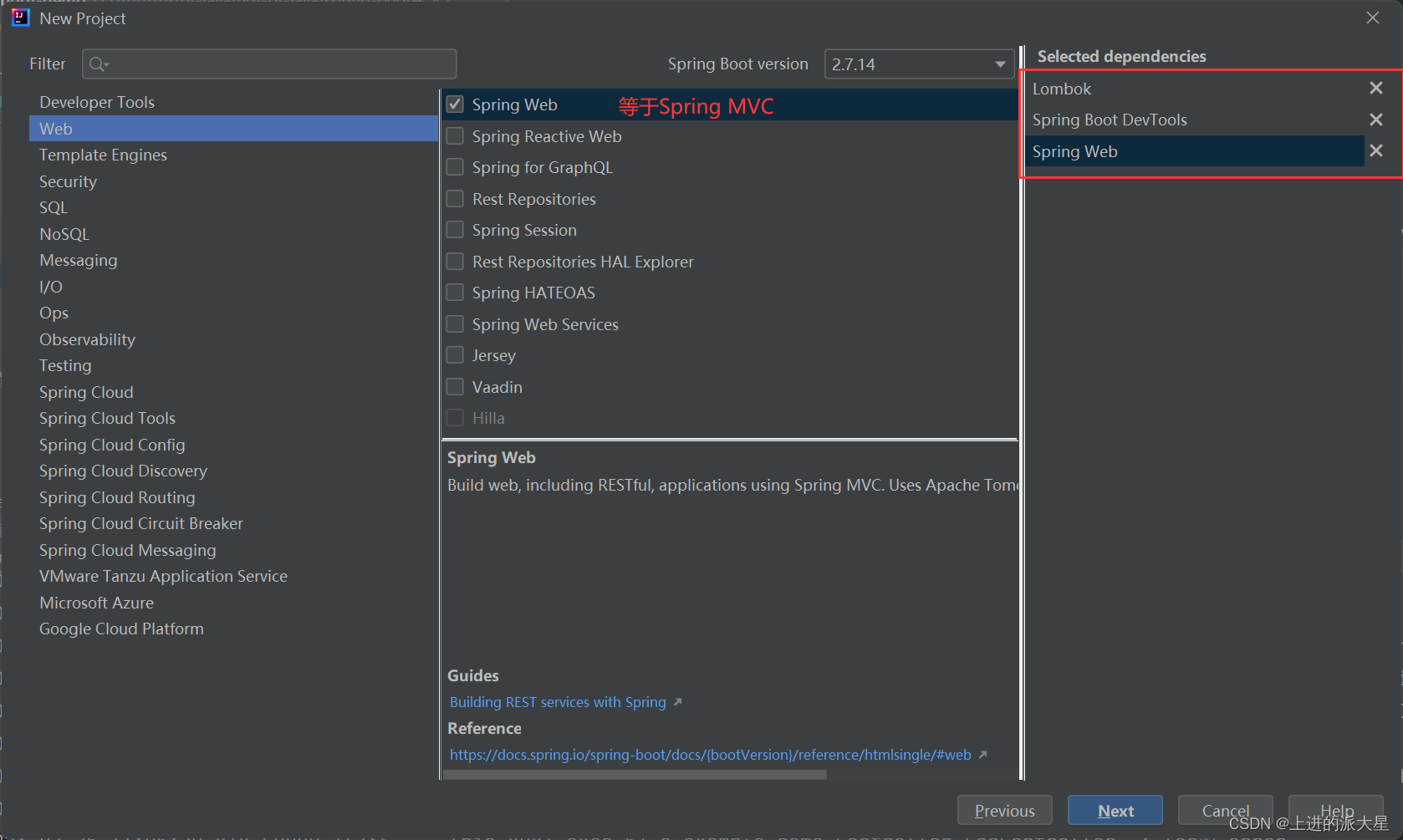Click Next to continue

(x=1115, y=811)
